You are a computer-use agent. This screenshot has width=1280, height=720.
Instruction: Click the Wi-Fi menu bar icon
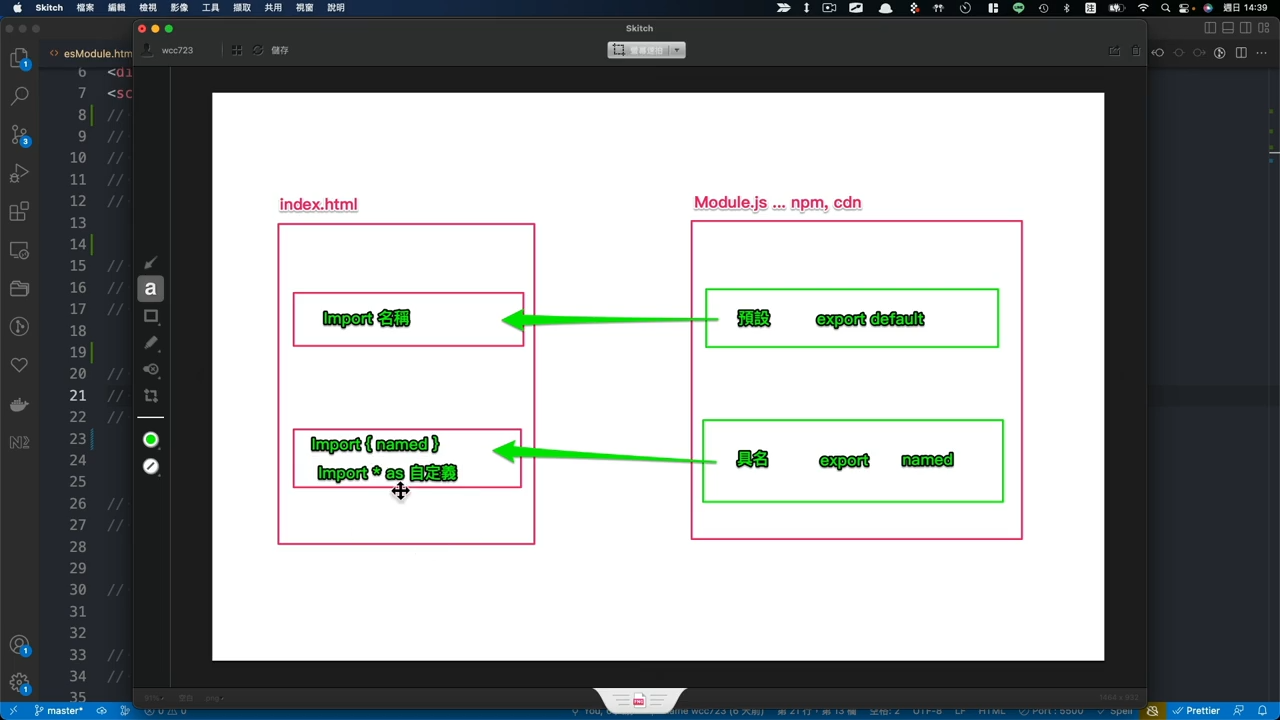coord(1143,7)
